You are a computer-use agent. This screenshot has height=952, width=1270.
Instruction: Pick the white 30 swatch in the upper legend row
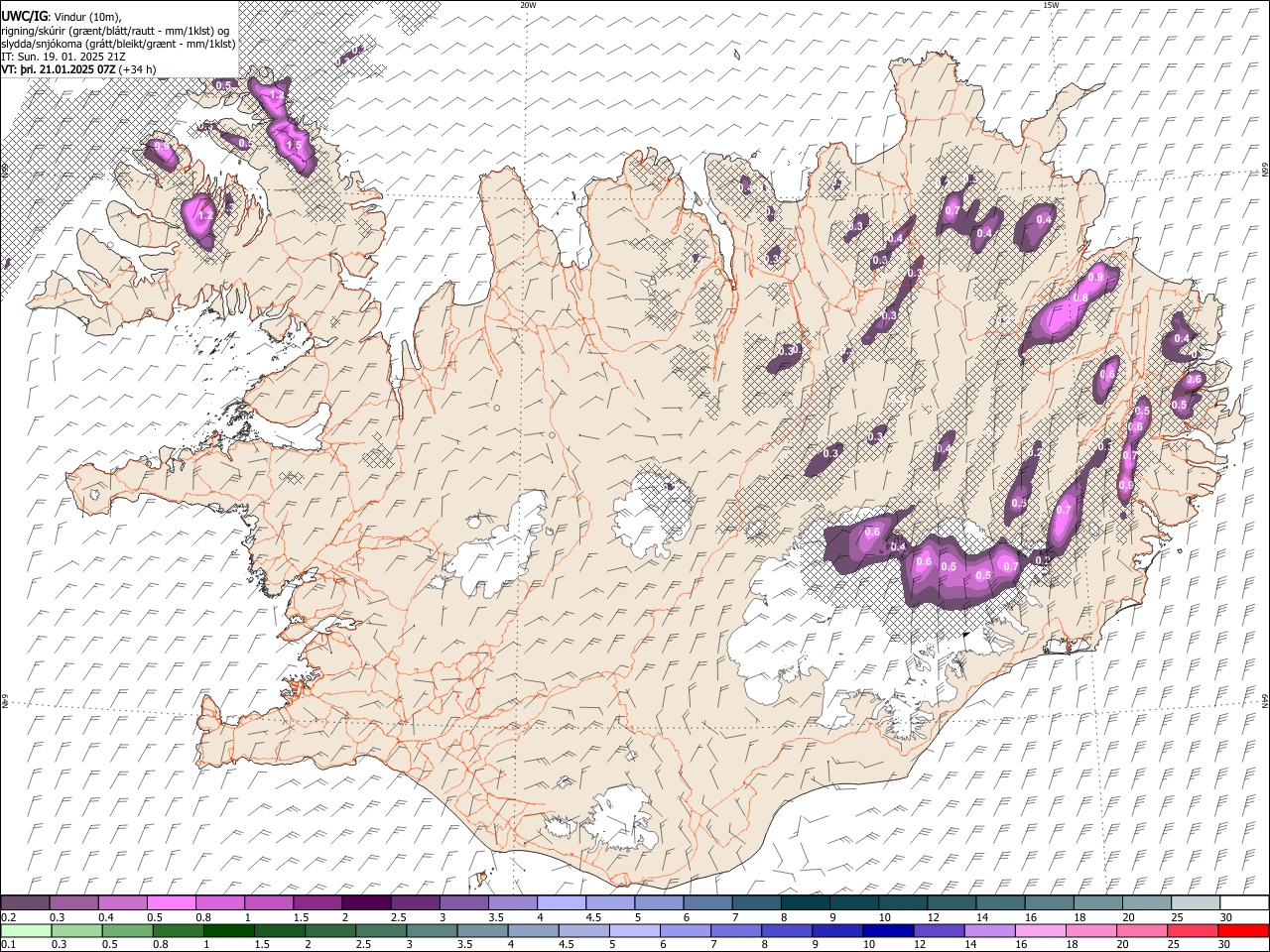tap(1244, 902)
